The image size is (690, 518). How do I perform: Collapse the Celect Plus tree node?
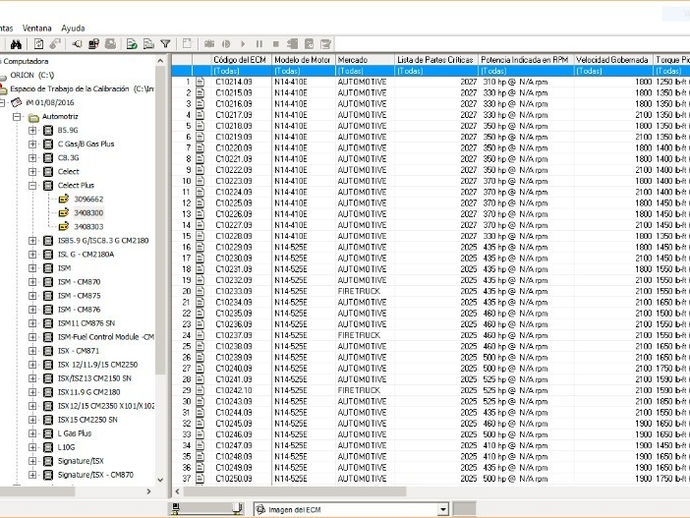point(32,186)
